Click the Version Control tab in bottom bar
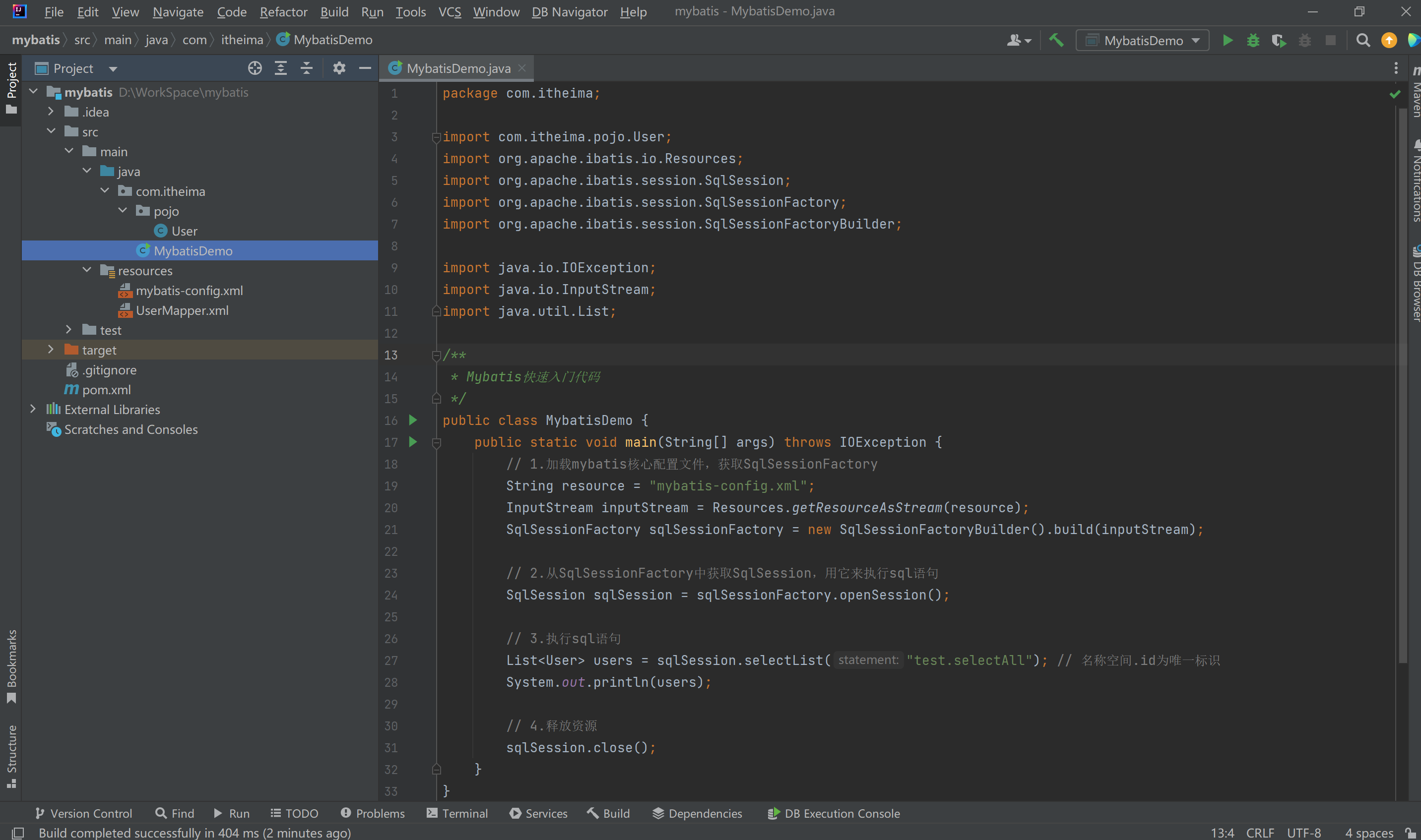The height and width of the screenshot is (840, 1421). click(83, 813)
